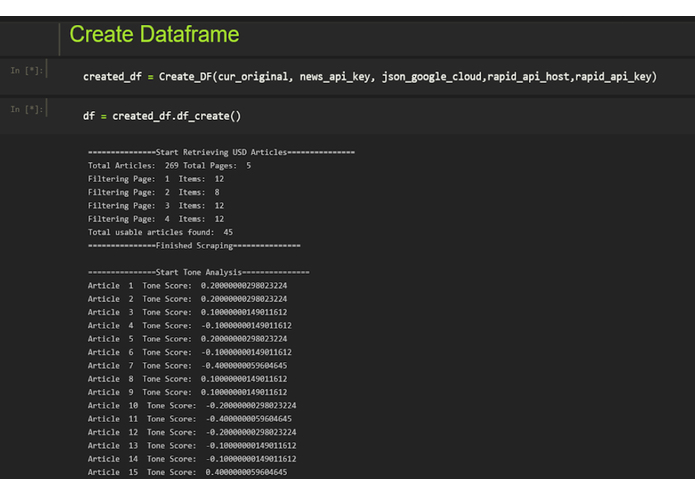
Task: Click the df_create() code cell
Action: [162, 116]
